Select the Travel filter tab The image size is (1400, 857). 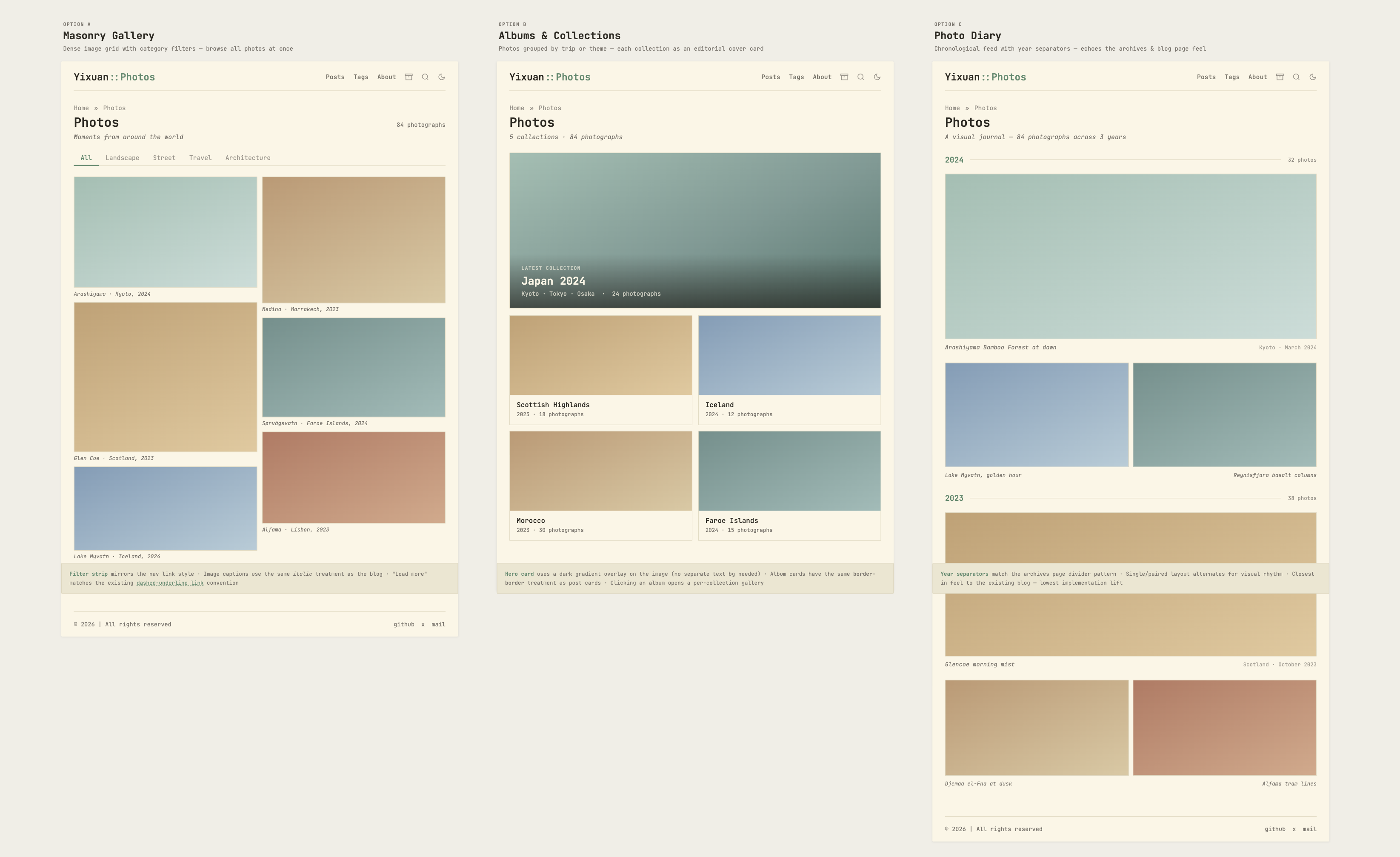[200, 158]
